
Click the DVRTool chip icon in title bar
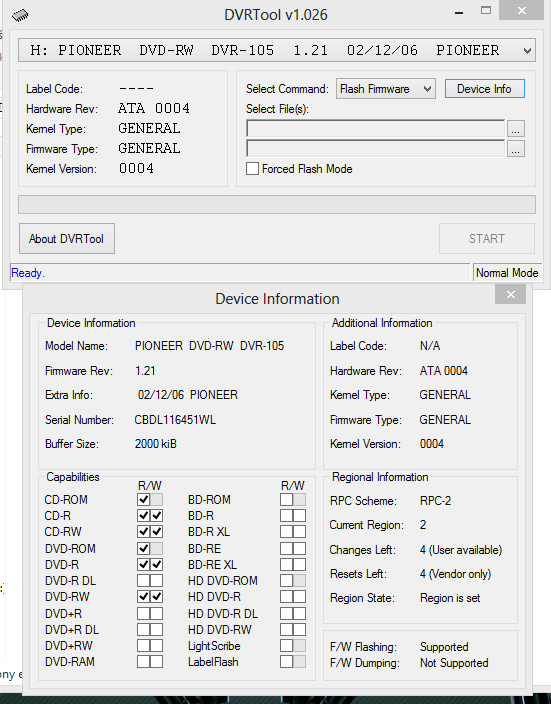[x=20, y=16]
